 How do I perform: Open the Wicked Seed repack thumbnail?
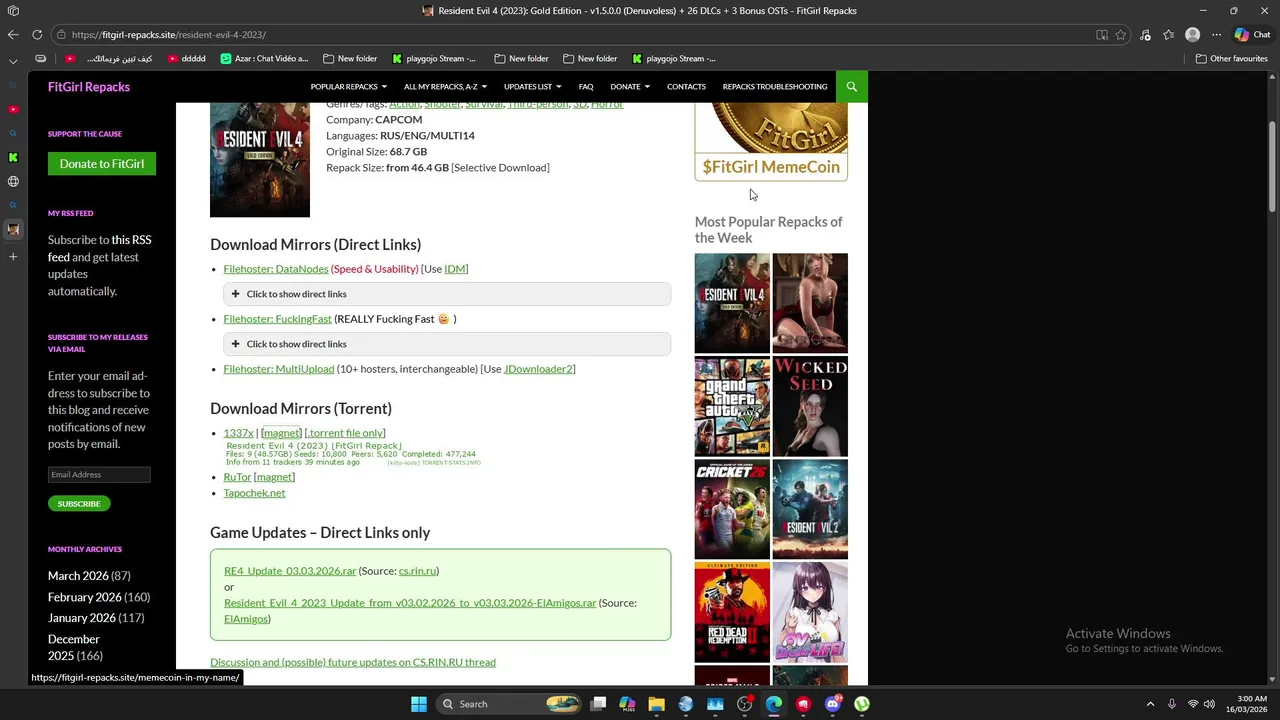(810, 406)
